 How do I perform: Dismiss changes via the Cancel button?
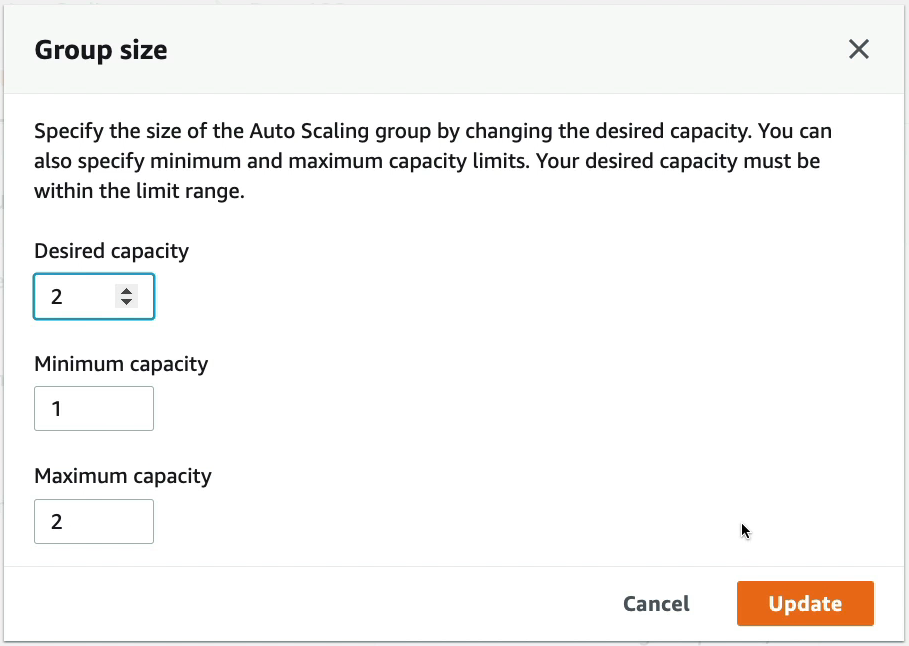(656, 604)
